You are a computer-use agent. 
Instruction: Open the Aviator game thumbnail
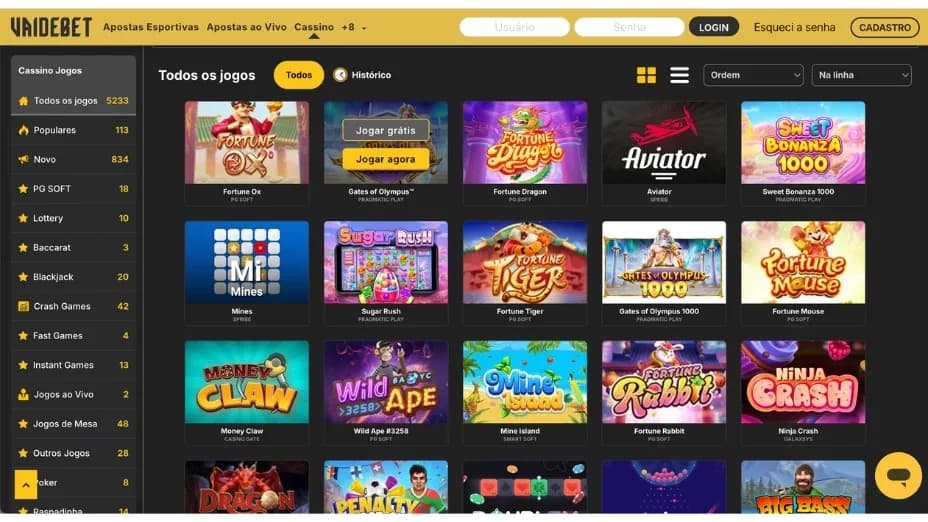point(663,143)
